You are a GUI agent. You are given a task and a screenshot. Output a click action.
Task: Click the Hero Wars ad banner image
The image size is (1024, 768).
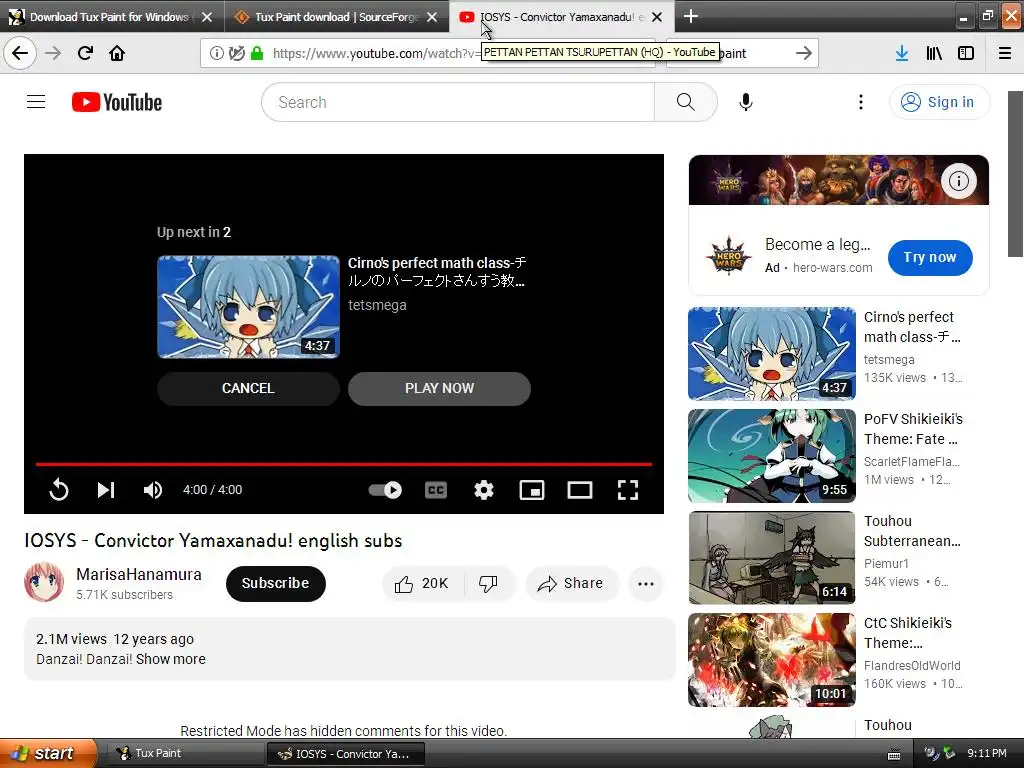839,180
